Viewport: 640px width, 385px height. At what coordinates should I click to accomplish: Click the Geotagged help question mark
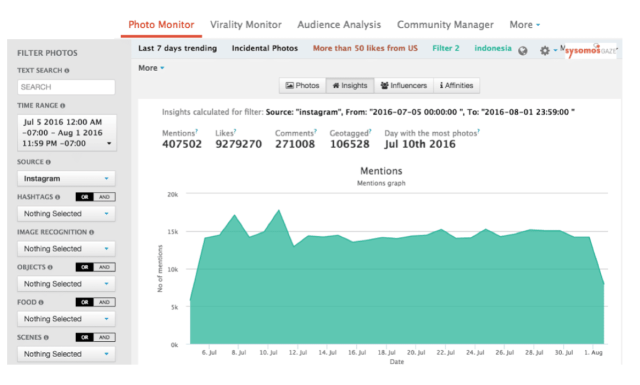[x=370, y=131]
